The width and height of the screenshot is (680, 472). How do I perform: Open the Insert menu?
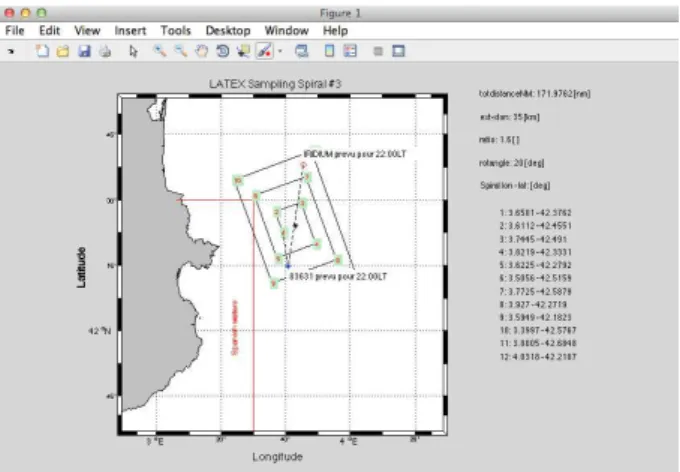[x=130, y=31]
